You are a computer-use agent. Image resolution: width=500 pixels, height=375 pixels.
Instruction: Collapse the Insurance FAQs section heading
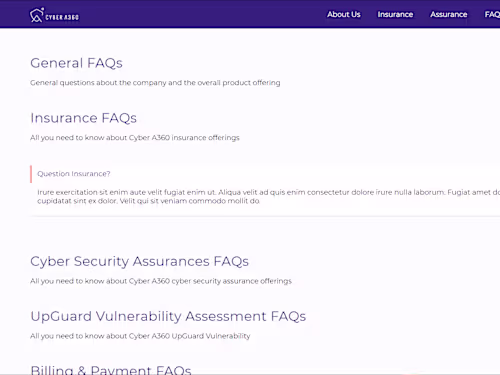coord(83,118)
